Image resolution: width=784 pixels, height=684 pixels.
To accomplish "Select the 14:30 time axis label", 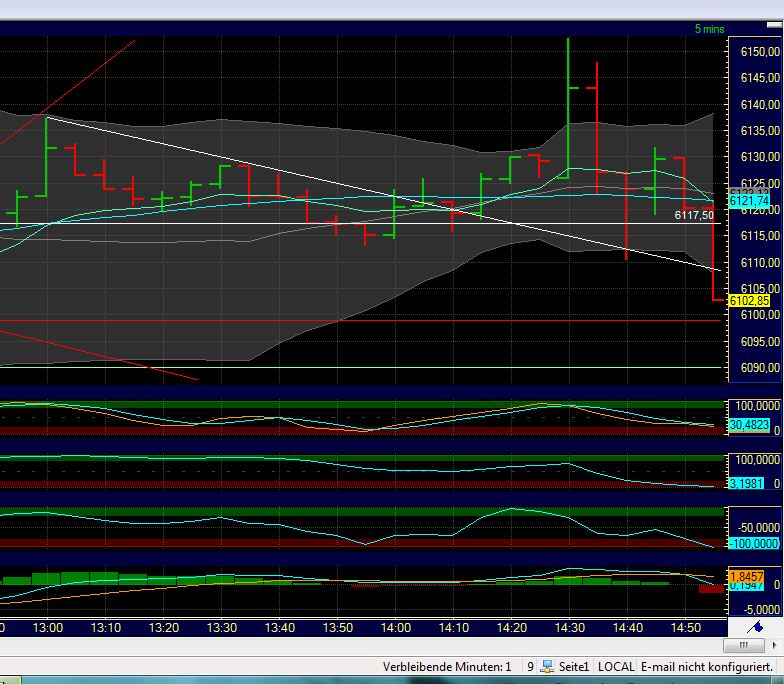I will pyautogui.click(x=569, y=627).
